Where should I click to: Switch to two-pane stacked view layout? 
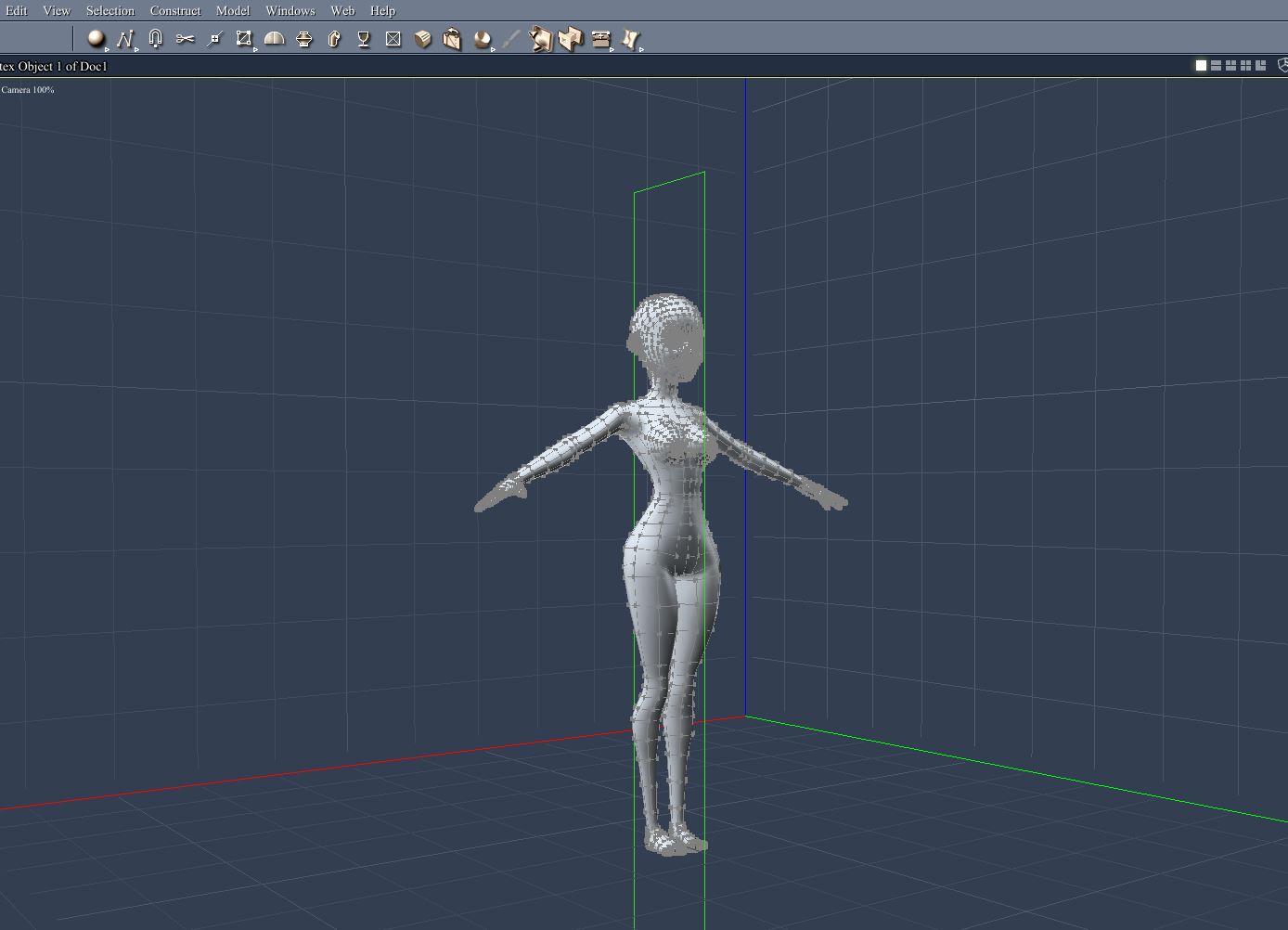1216,65
